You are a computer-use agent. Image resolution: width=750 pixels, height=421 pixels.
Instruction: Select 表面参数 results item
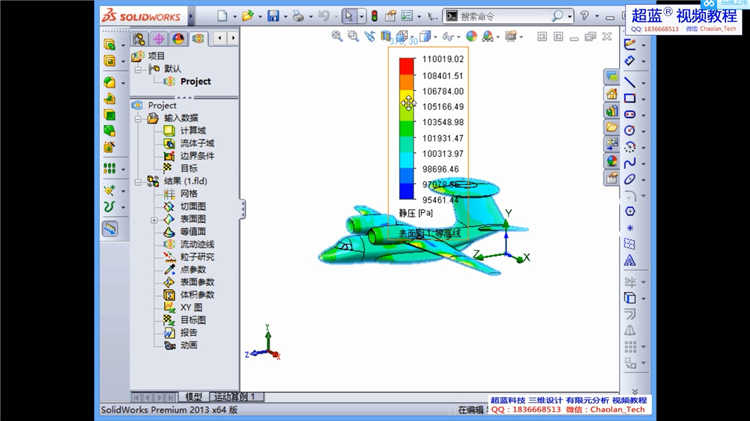coord(198,282)
